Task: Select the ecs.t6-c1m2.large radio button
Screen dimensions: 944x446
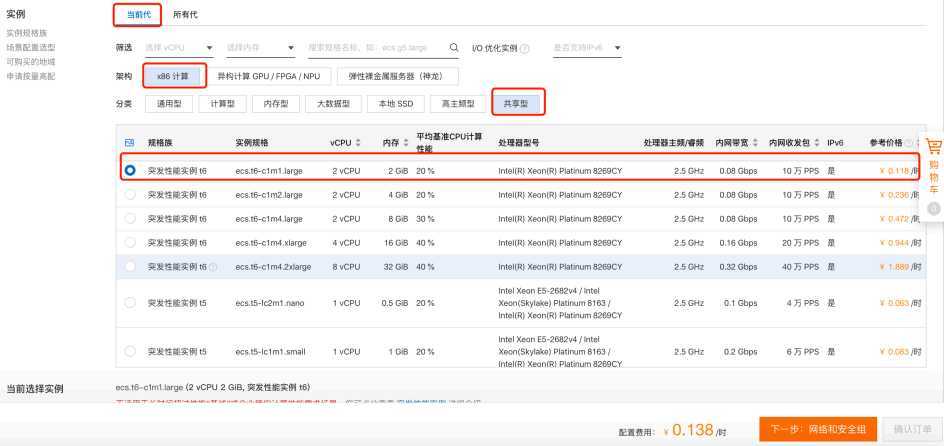Action: 130,195
